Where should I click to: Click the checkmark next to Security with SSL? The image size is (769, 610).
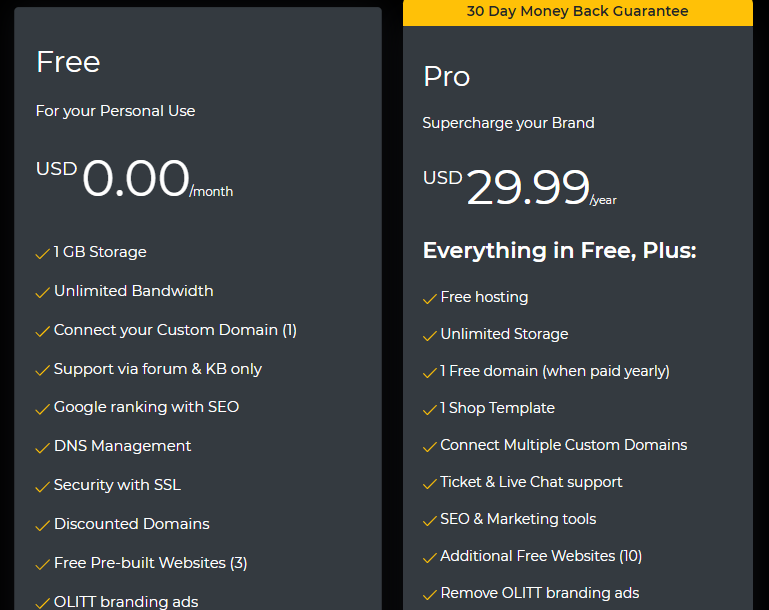pyautogui.click(x=43, y=486)
